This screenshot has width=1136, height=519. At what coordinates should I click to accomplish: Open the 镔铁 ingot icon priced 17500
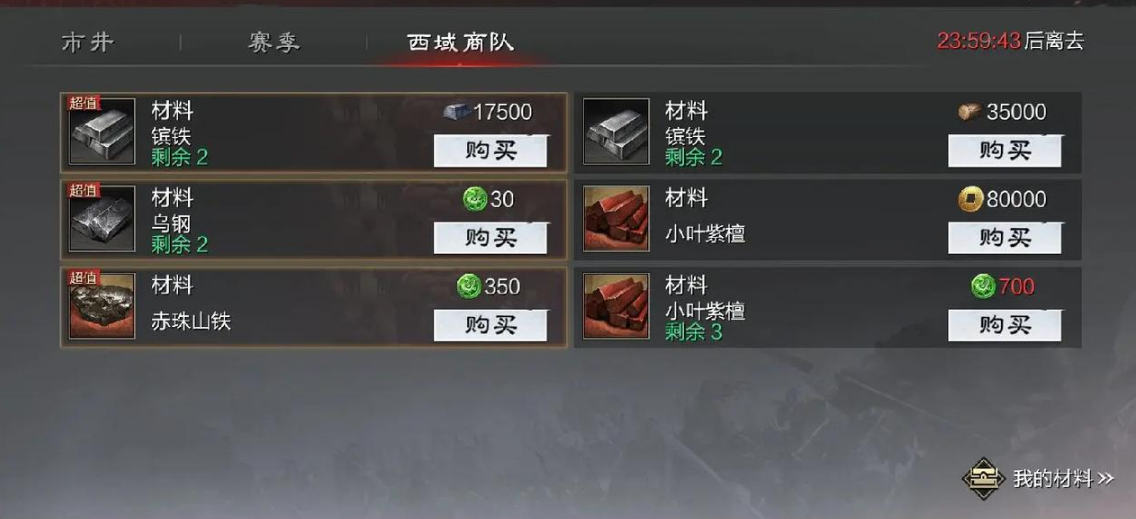tap(101, 131)
